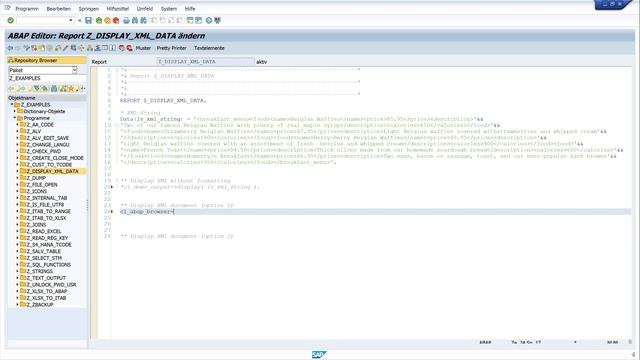Toggle Display/Change mode icon

pyautogui.click(x=27, y=48)
